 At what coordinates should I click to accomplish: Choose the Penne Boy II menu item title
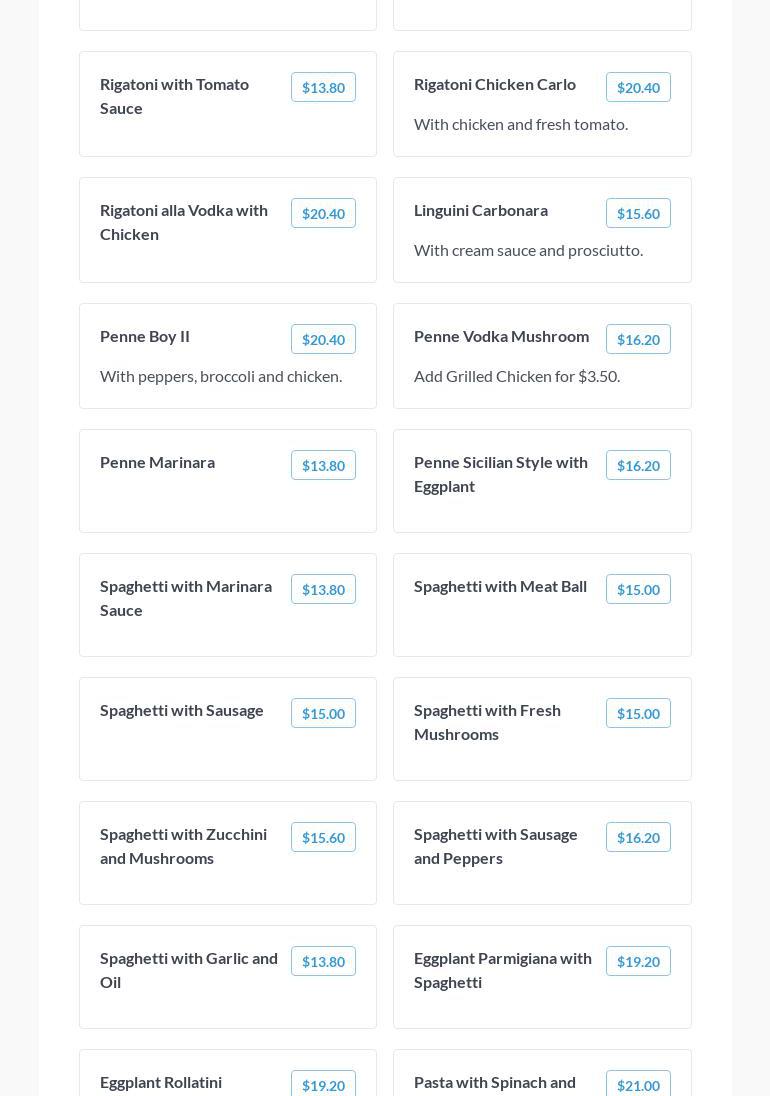[145, 336]
